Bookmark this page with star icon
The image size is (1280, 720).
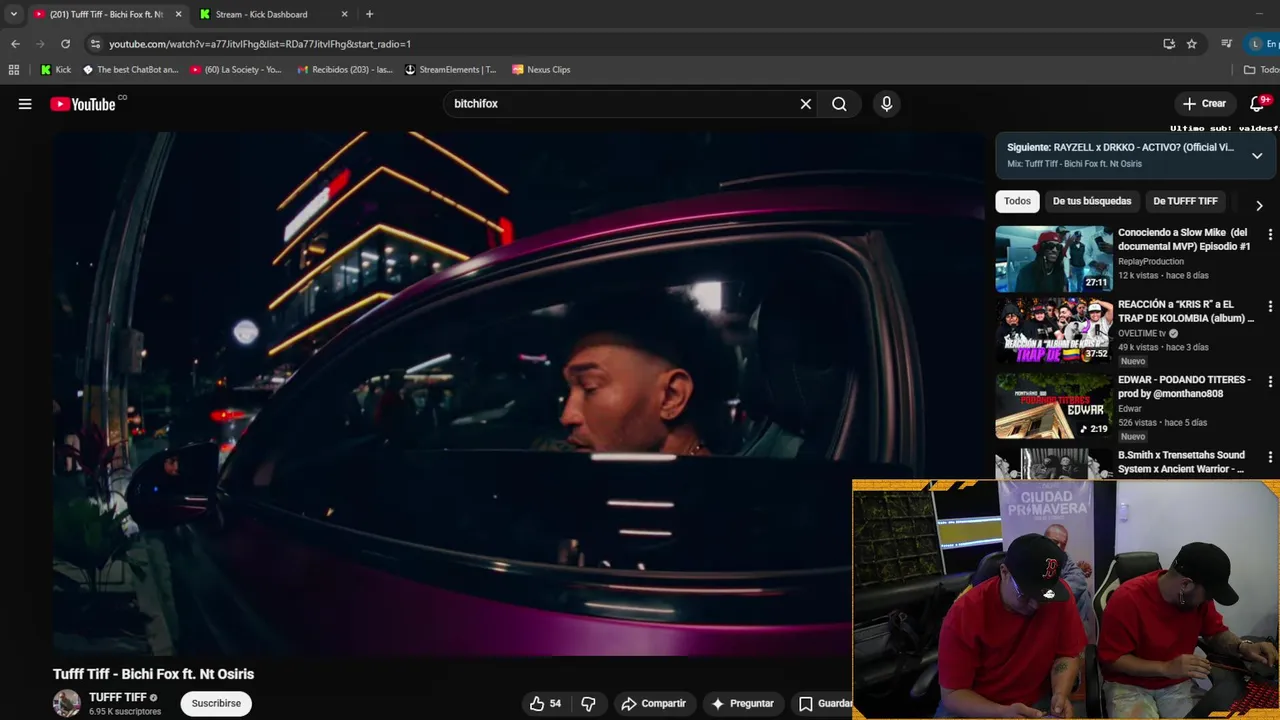coord(1192,44)
